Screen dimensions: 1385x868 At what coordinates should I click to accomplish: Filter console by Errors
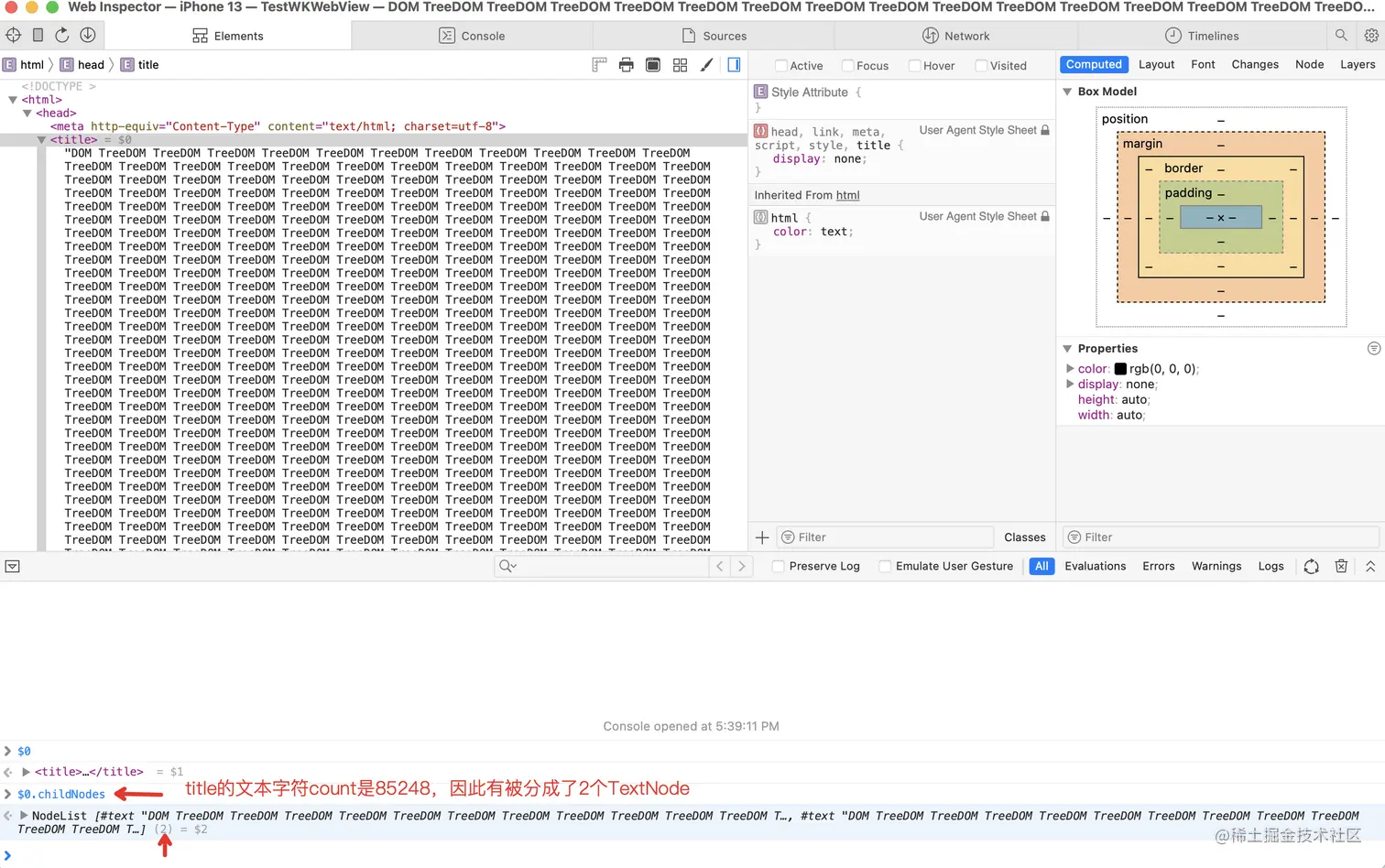coord(1159,567)
